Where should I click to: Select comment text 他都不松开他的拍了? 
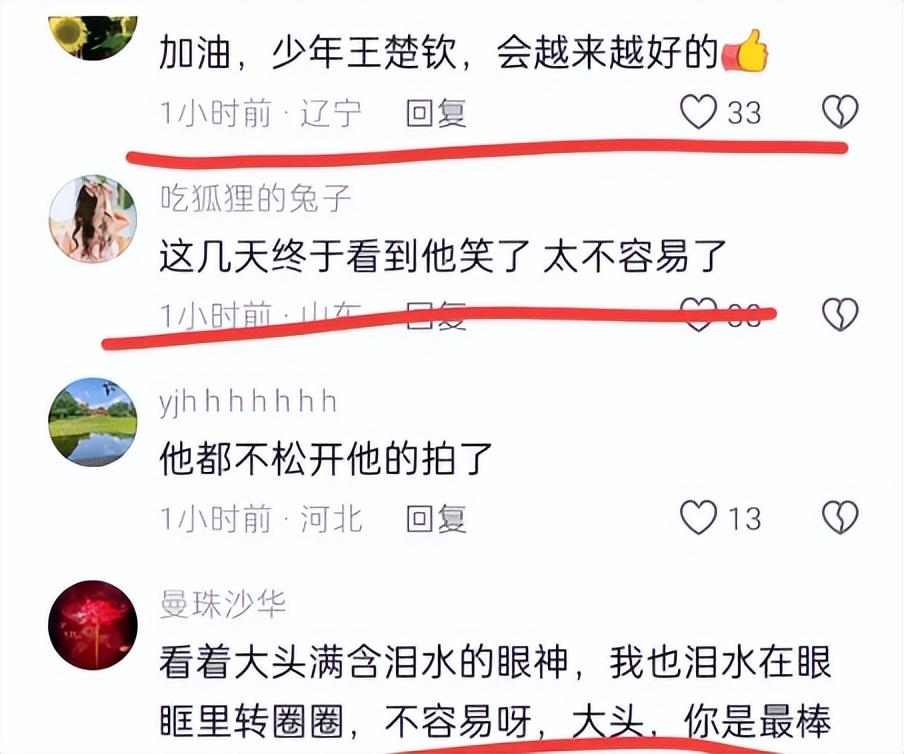tap(326, 459)
